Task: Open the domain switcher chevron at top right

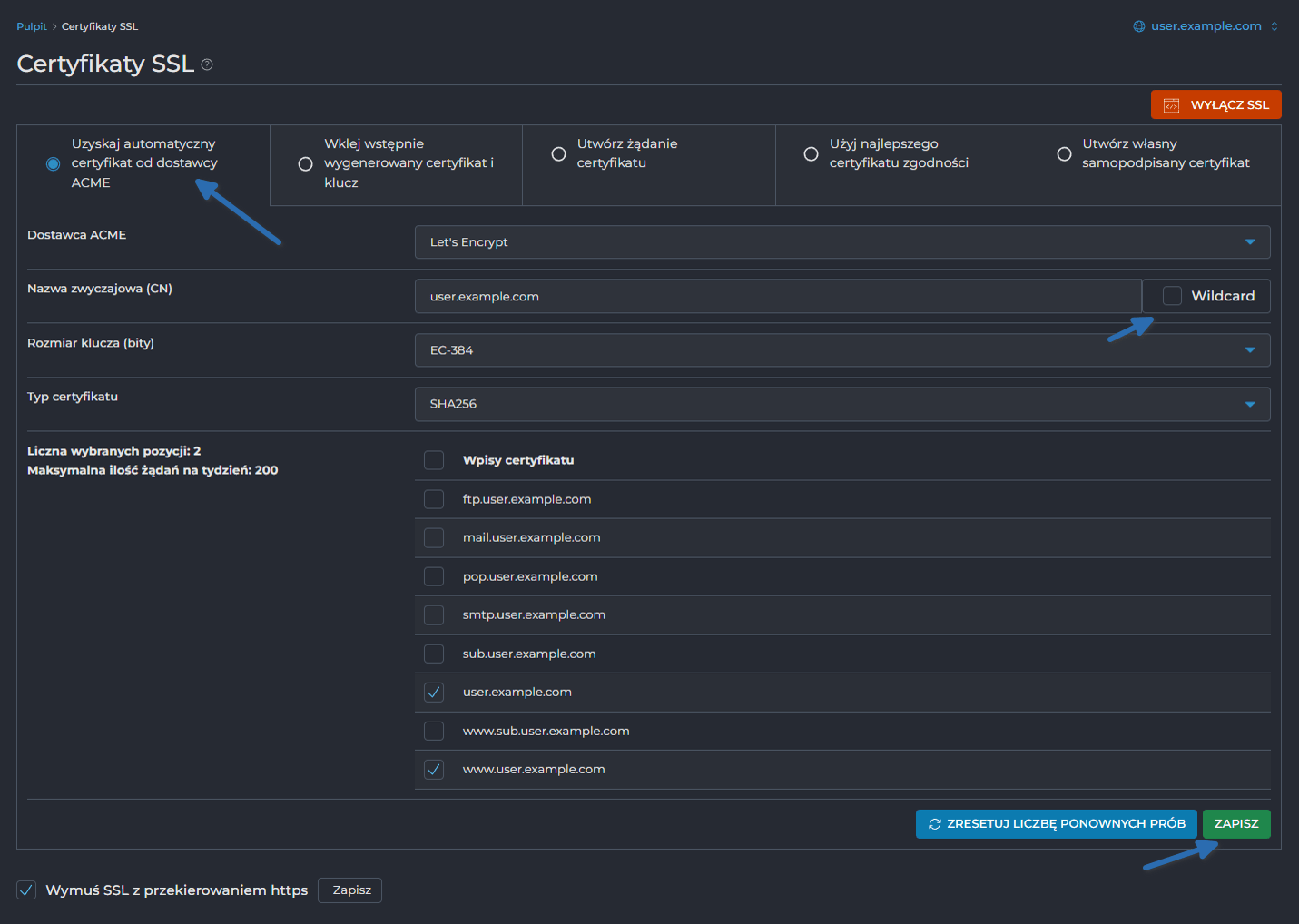Action: pyautogui.click(x=1274, y=26)
